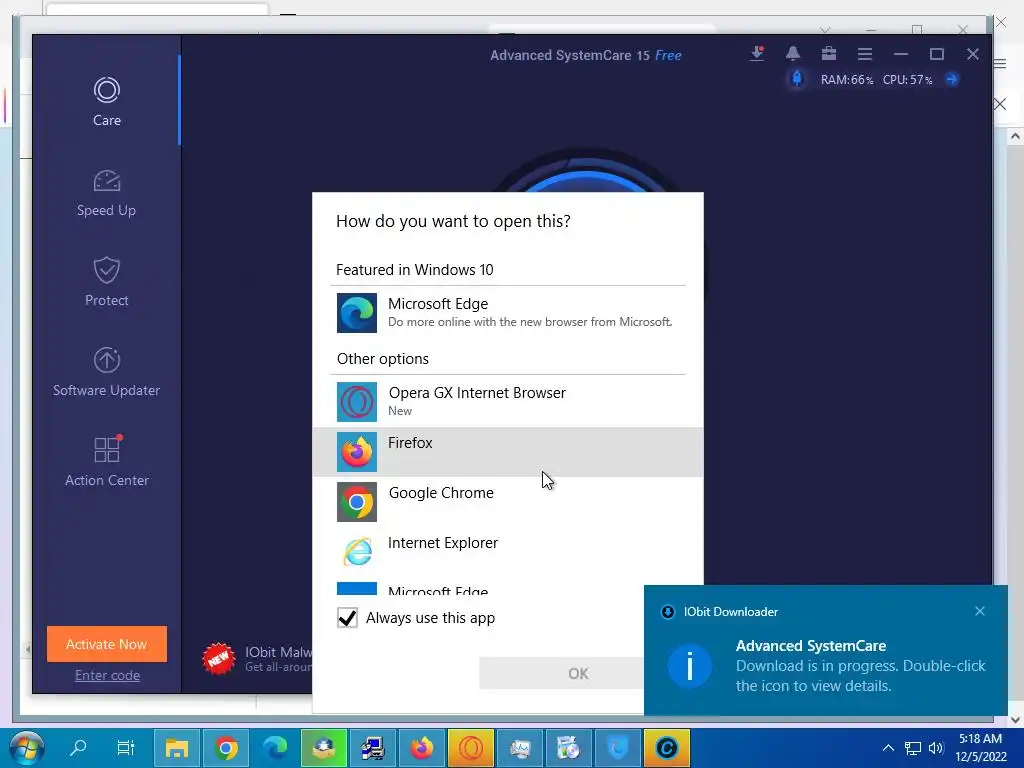Switch to Advanced SystemCare taskbar icon
Viewport: 1024px width, 768px height.
click(x=667, y=748)
